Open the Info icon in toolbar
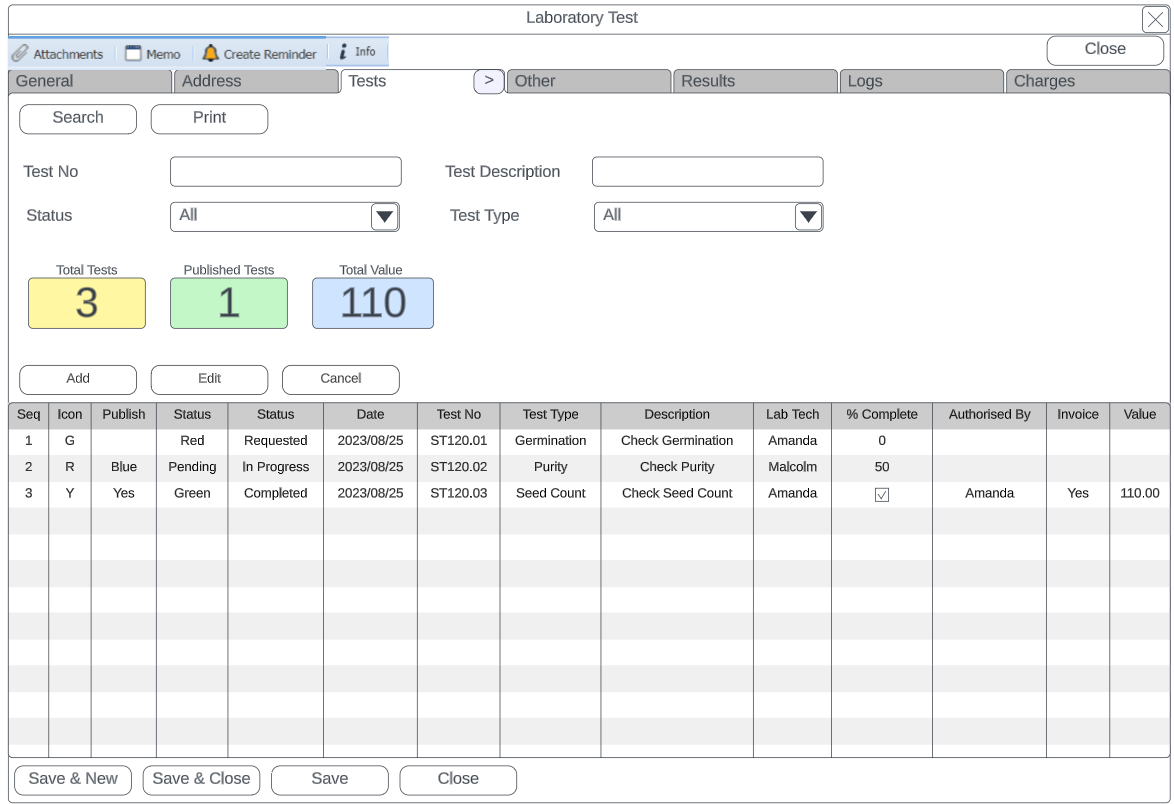 [343, 52]
